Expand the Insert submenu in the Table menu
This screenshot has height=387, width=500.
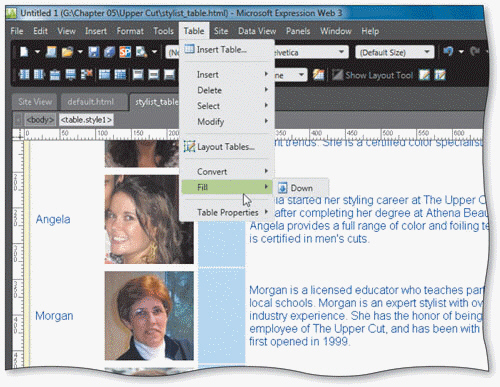pos(227,74)
